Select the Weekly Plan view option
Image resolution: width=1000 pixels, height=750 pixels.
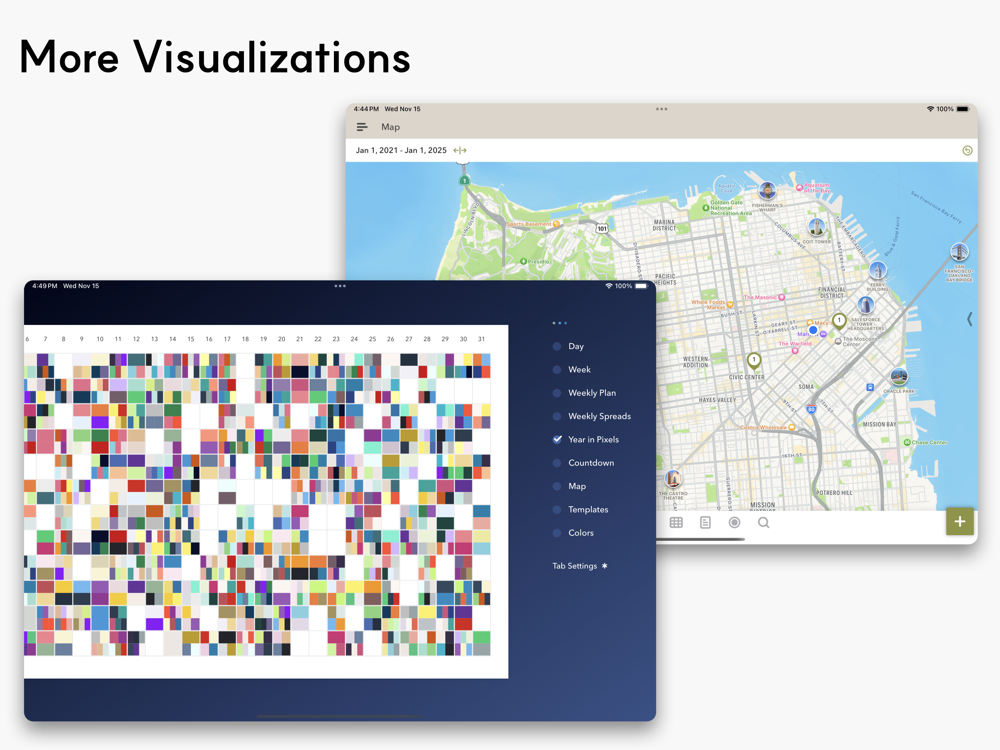click(x=584, y=393)
